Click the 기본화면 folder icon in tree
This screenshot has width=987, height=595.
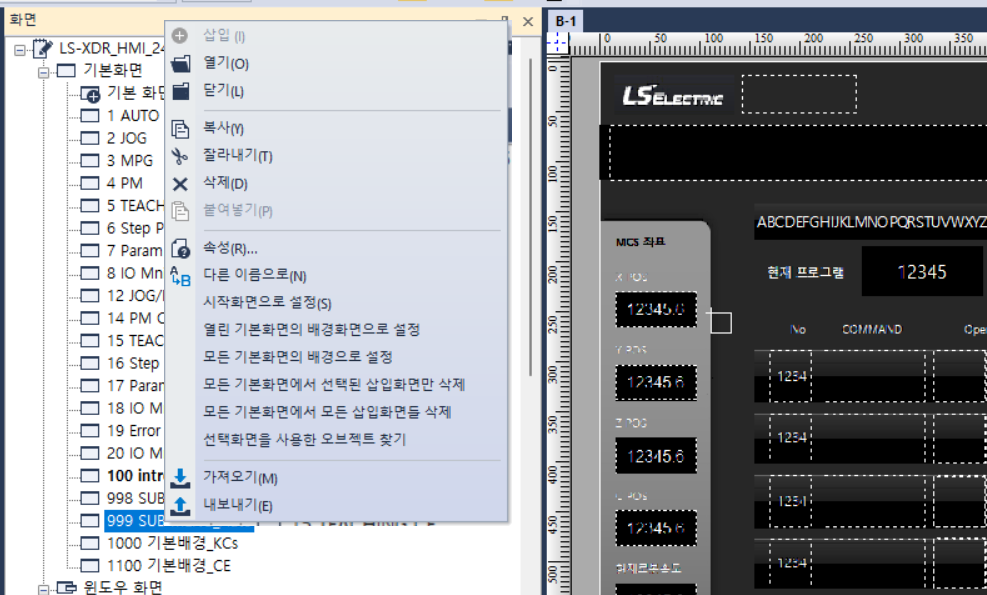pos(66,71)
